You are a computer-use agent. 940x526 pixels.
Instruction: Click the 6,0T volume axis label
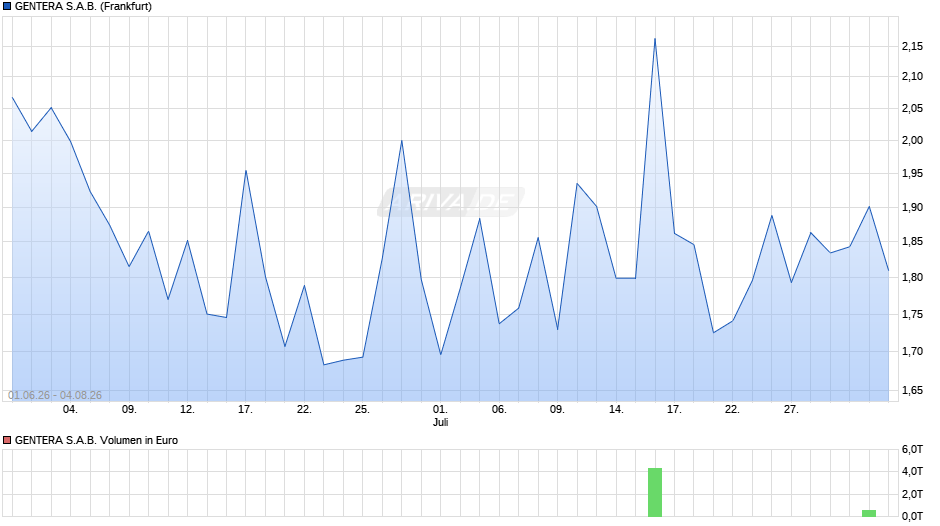[912, 449]
